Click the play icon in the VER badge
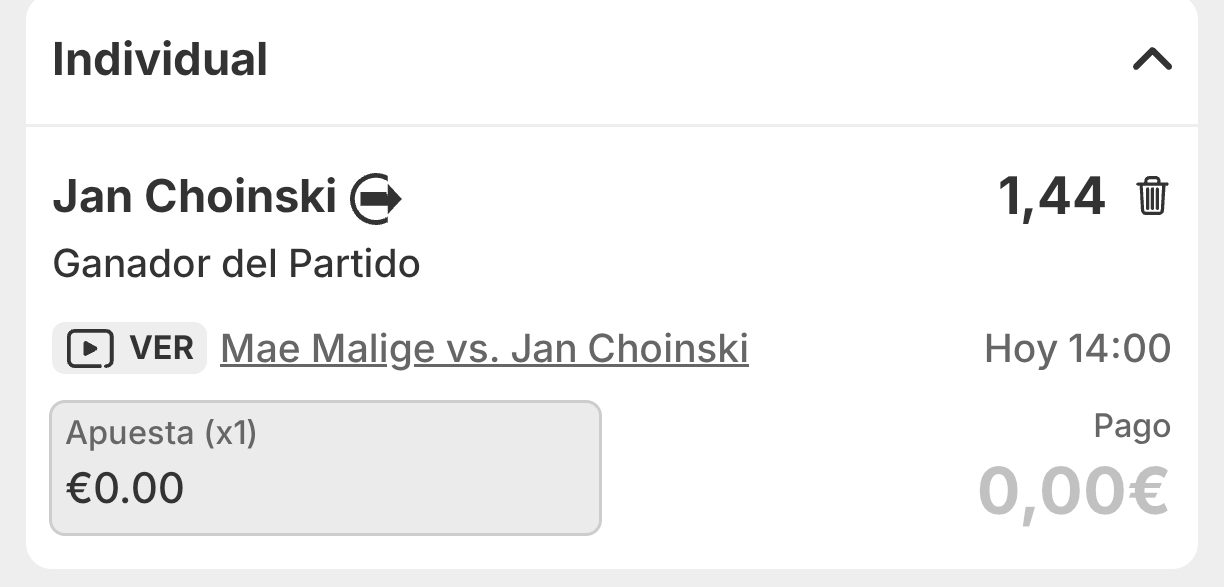Screen dimensions: 1224x587 coord(89,349)
